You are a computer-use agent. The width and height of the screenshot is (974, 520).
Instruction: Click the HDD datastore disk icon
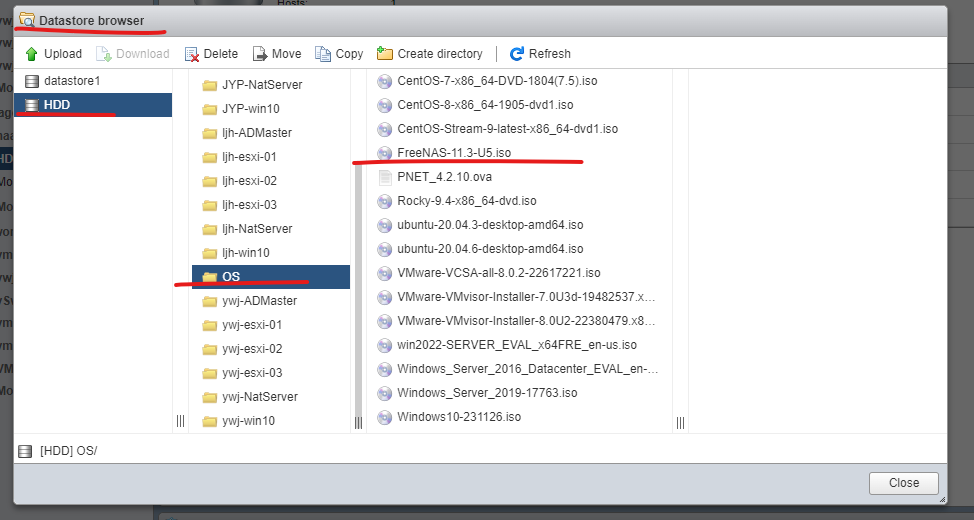(32, 105)
